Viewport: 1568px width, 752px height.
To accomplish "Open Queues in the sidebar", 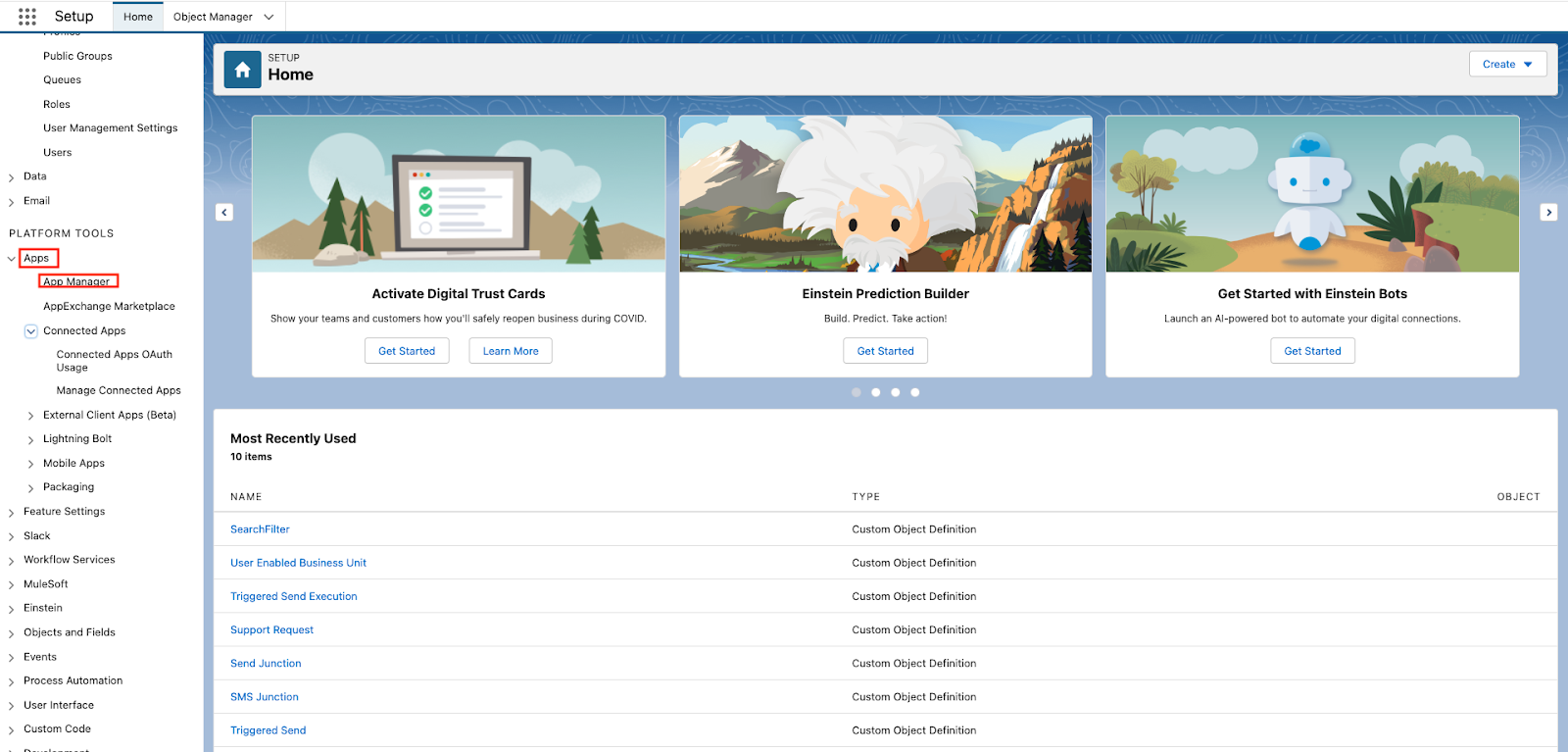I will point(62,80).
